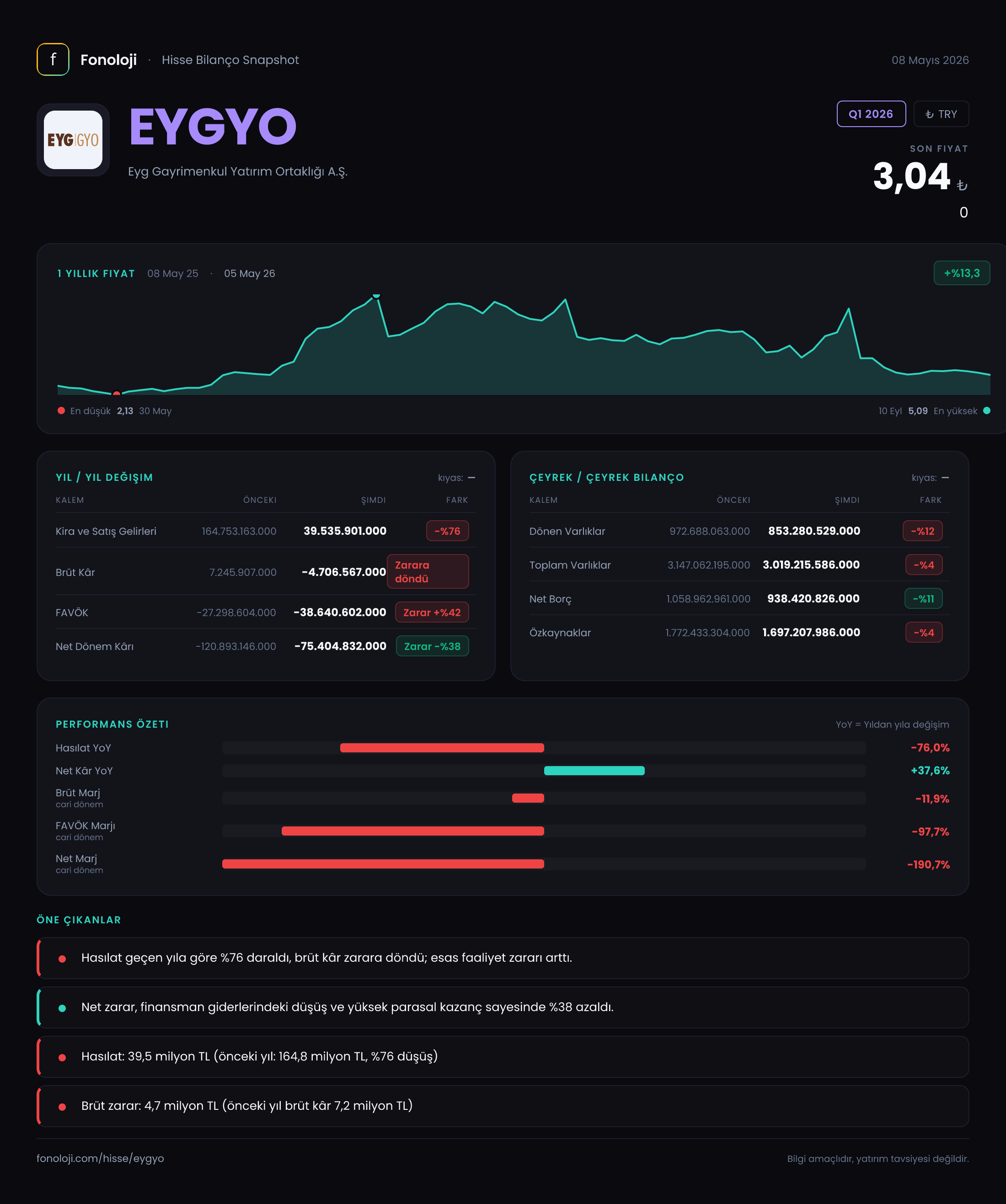The height and width of the screenshot is (1204, 1006).
Task: Click the 1.058.962.961.000 previous Net Borç value
Action: coord(708,598)
